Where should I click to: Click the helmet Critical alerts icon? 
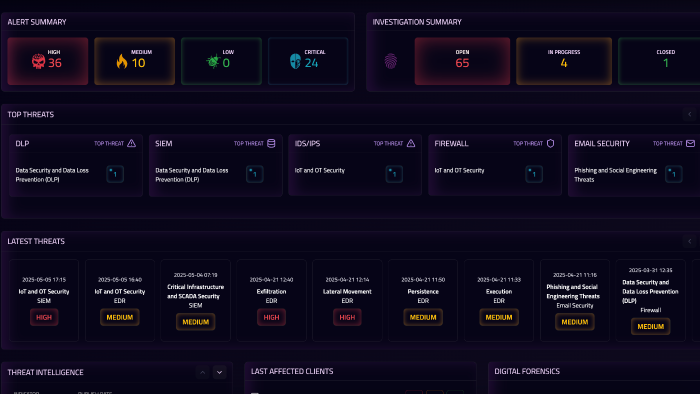click(295, 61)
